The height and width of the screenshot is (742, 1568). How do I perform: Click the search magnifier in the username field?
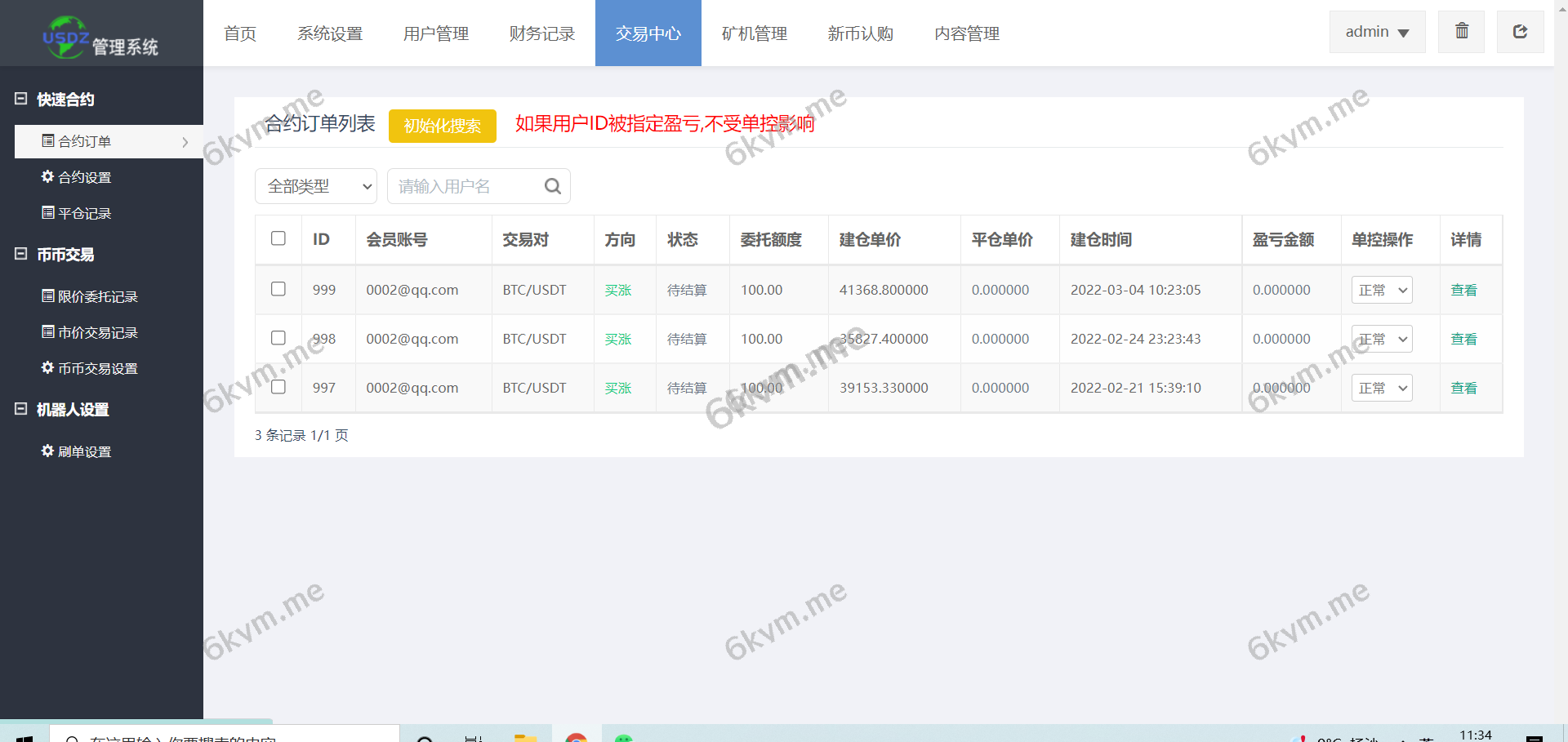552,186
